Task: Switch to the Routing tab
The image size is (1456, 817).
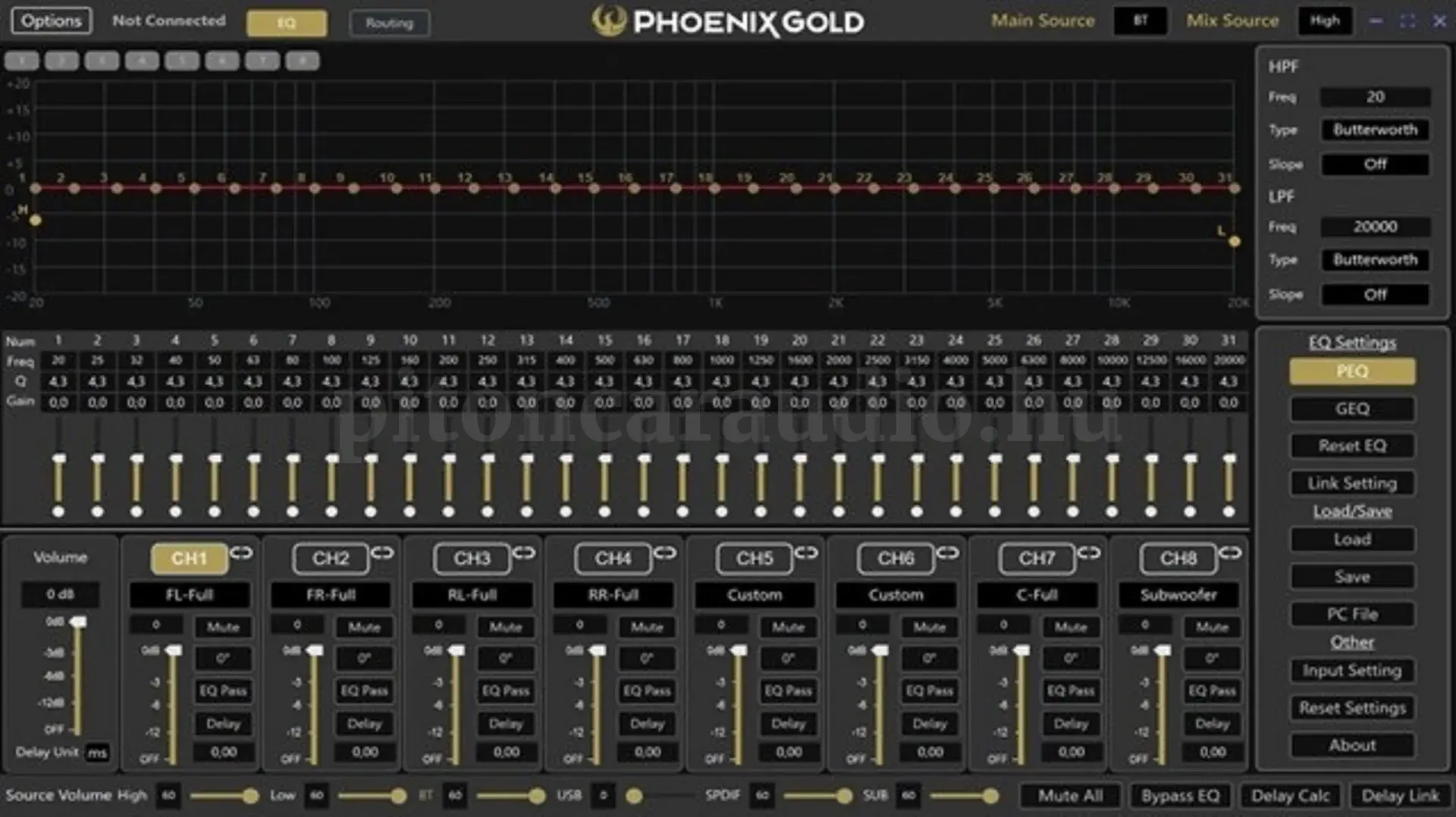Action: pos(390,23)
